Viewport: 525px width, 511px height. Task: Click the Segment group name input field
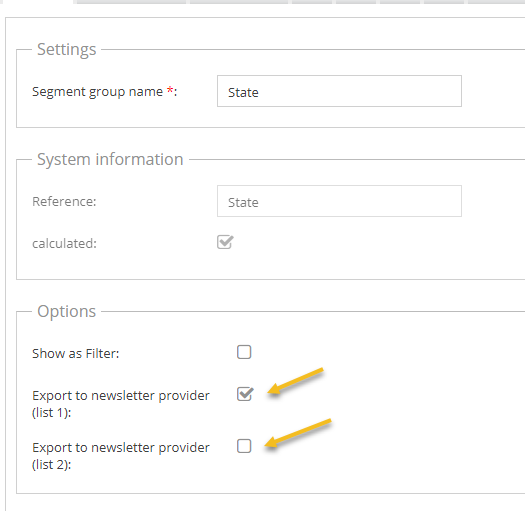pyautogui.click(x=339, y=91)
